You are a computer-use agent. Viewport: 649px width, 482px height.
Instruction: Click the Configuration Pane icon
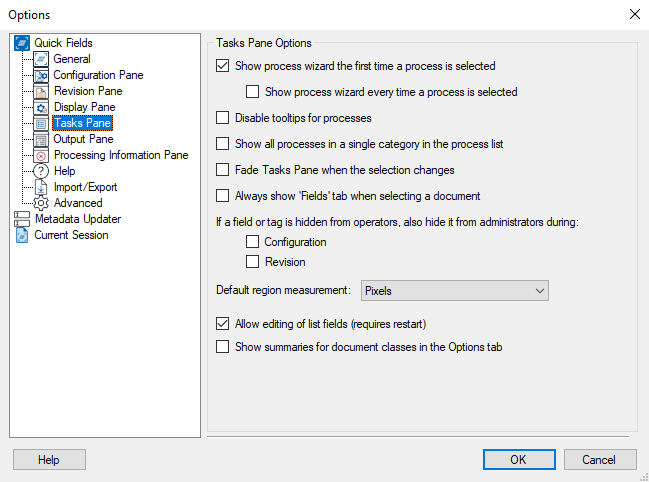[41, 75]
